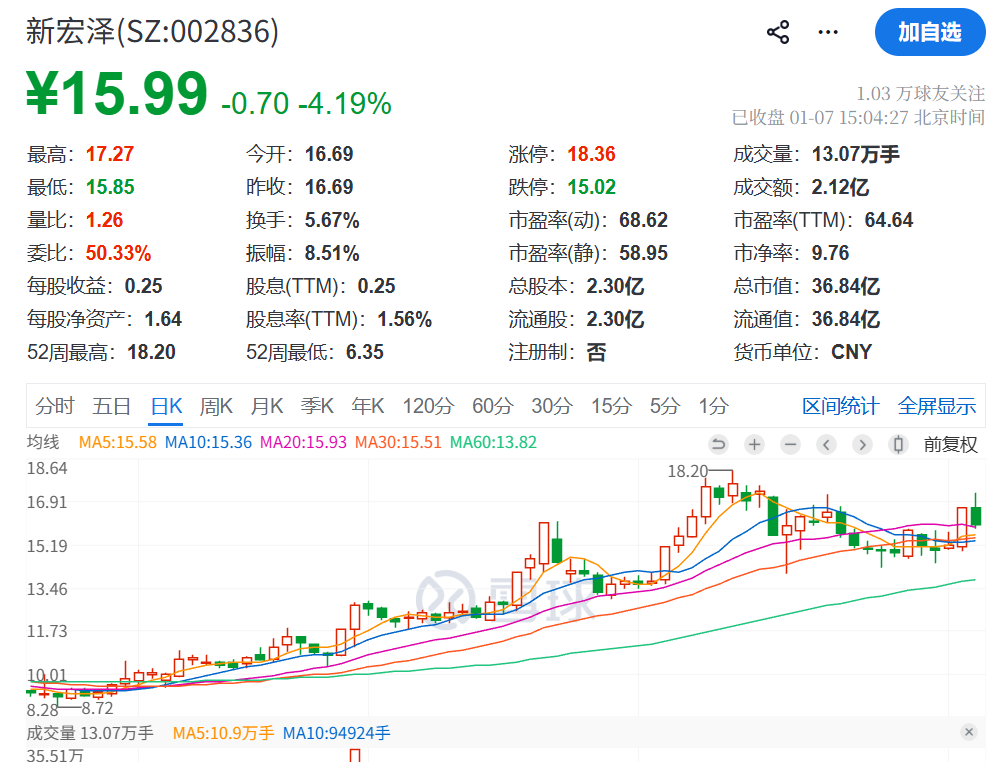The width and height of the screenshot is (1007, 762).
Task: Click volume MA10:94924手 label
Action: (x=337, y=732)
